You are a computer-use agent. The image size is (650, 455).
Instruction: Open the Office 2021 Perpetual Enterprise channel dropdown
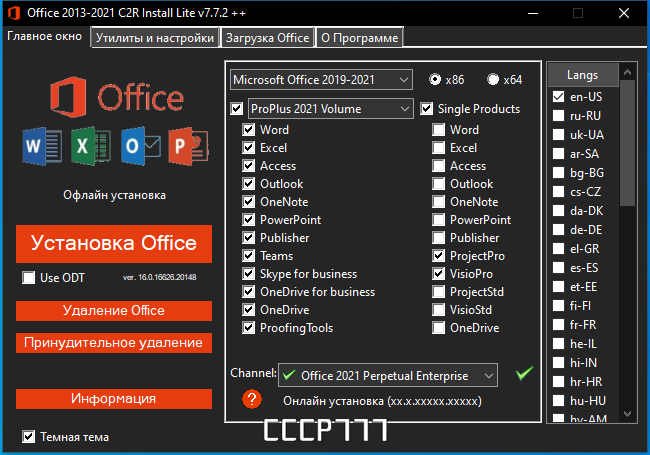coord(387,375)
